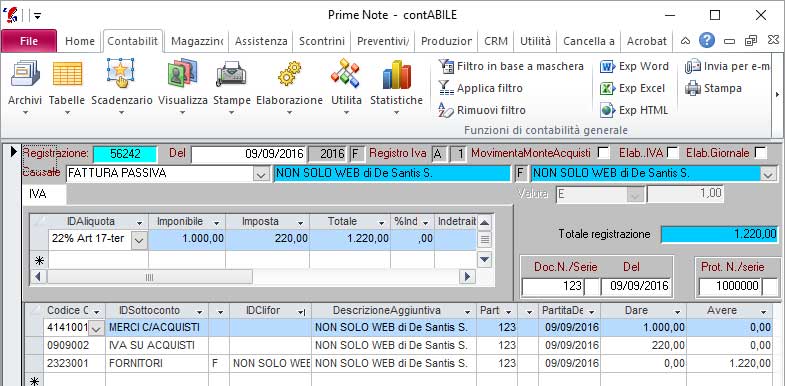Click the record selector arrow beside Registrazione

[14, 152]
